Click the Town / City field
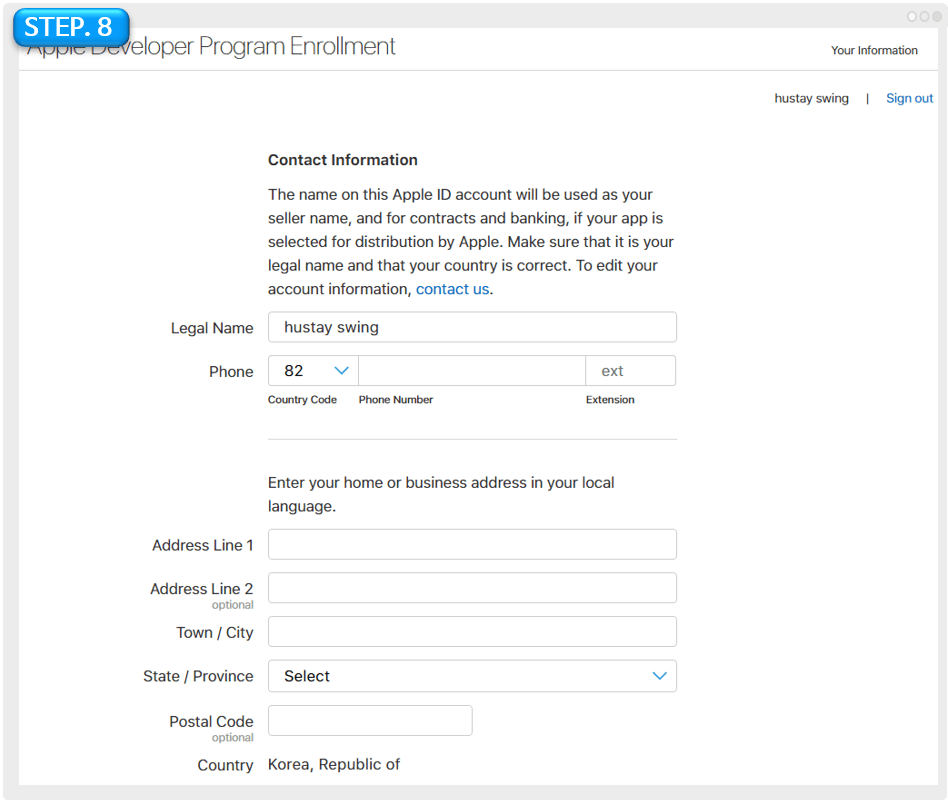This screenshot has height=800, width=948. coord(472,631)
